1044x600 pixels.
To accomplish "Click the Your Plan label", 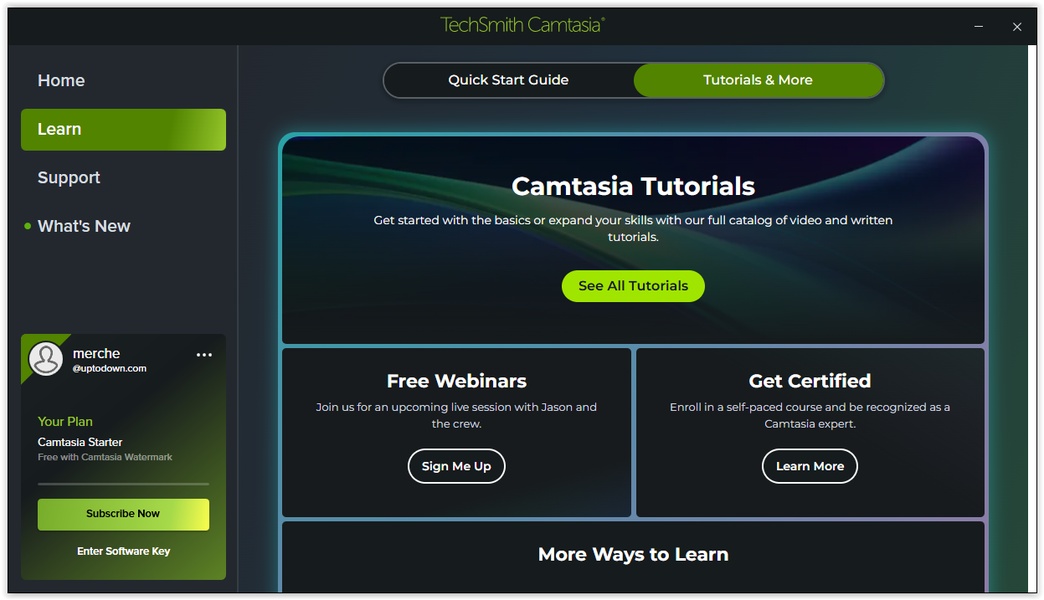I will click(x=65, y=422).
